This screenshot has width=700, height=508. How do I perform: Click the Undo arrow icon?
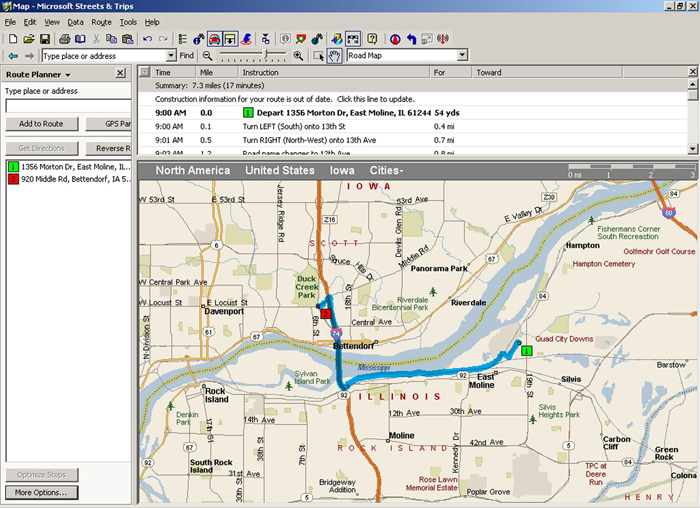(148, 39)
